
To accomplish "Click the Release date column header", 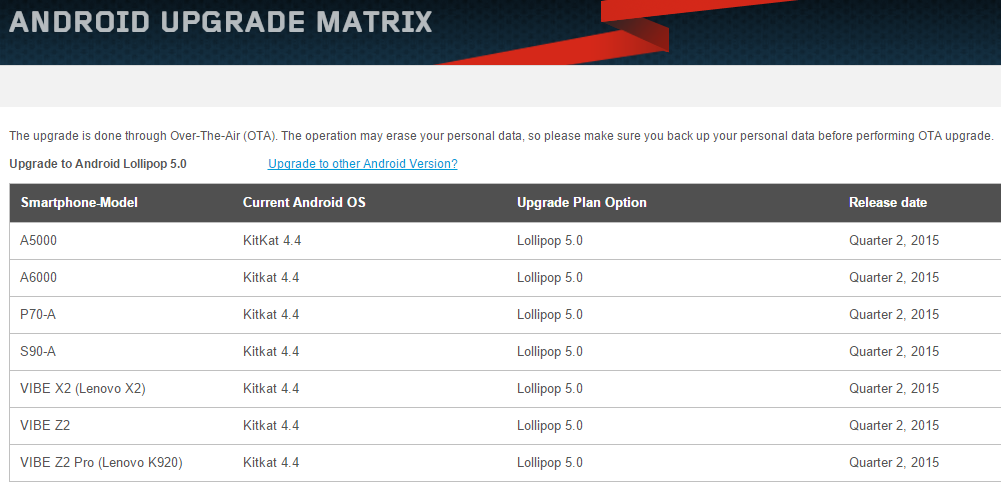I will pyautogui.click(x=887, y=202).
